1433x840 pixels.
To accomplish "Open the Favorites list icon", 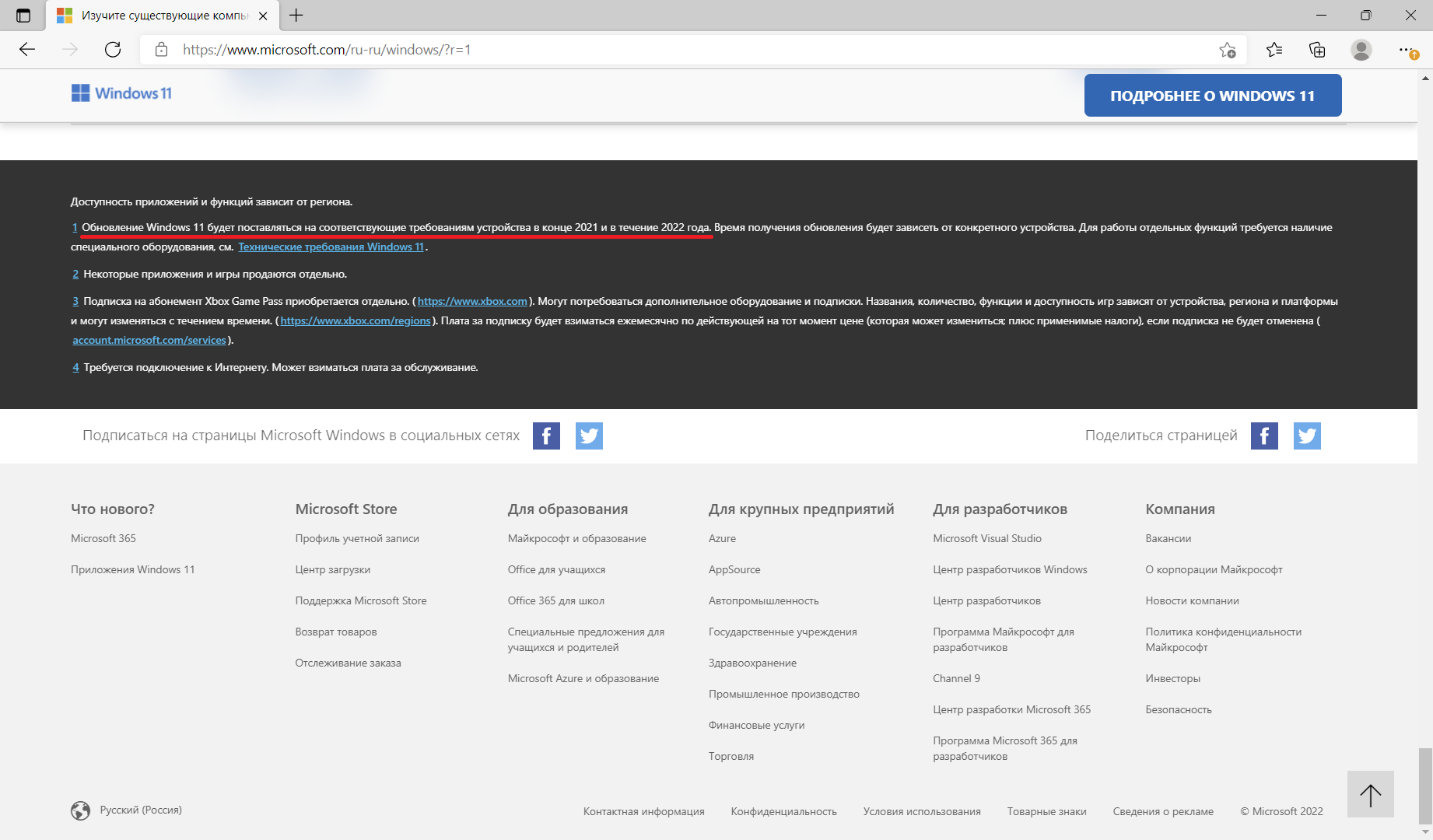I will (x=1274, y=50).
